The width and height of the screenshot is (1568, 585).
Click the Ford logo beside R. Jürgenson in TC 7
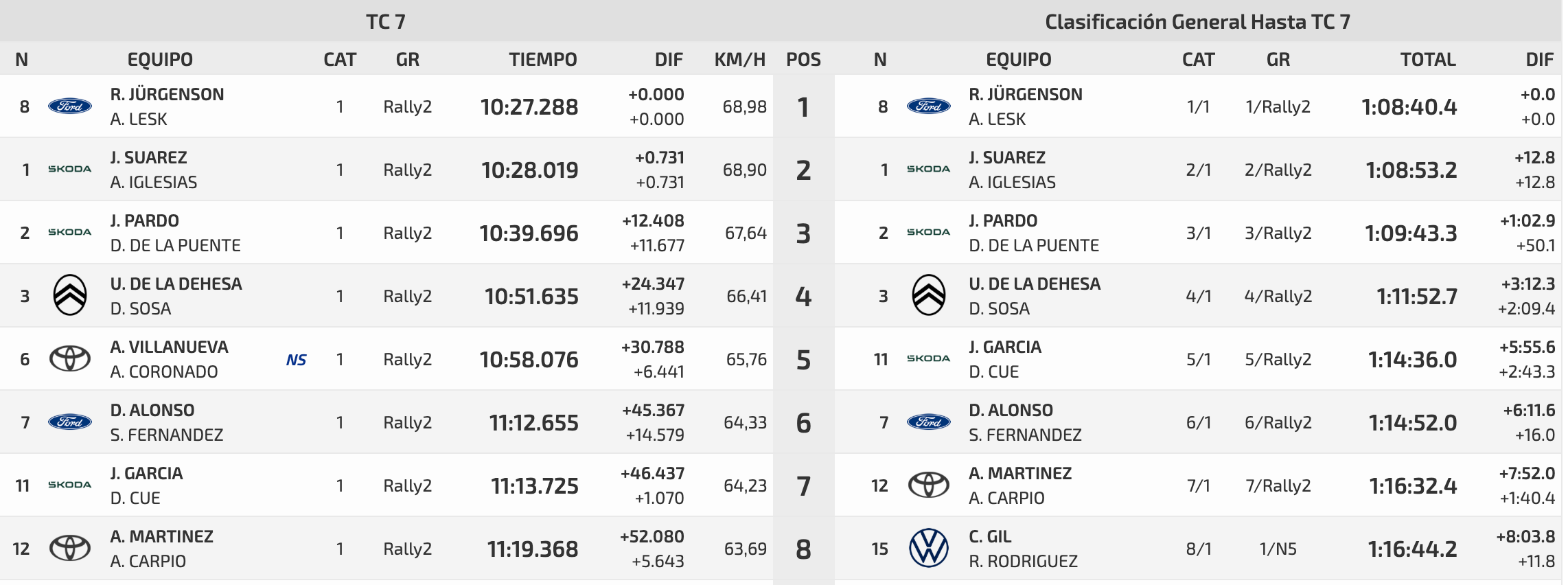coord(70,106)
